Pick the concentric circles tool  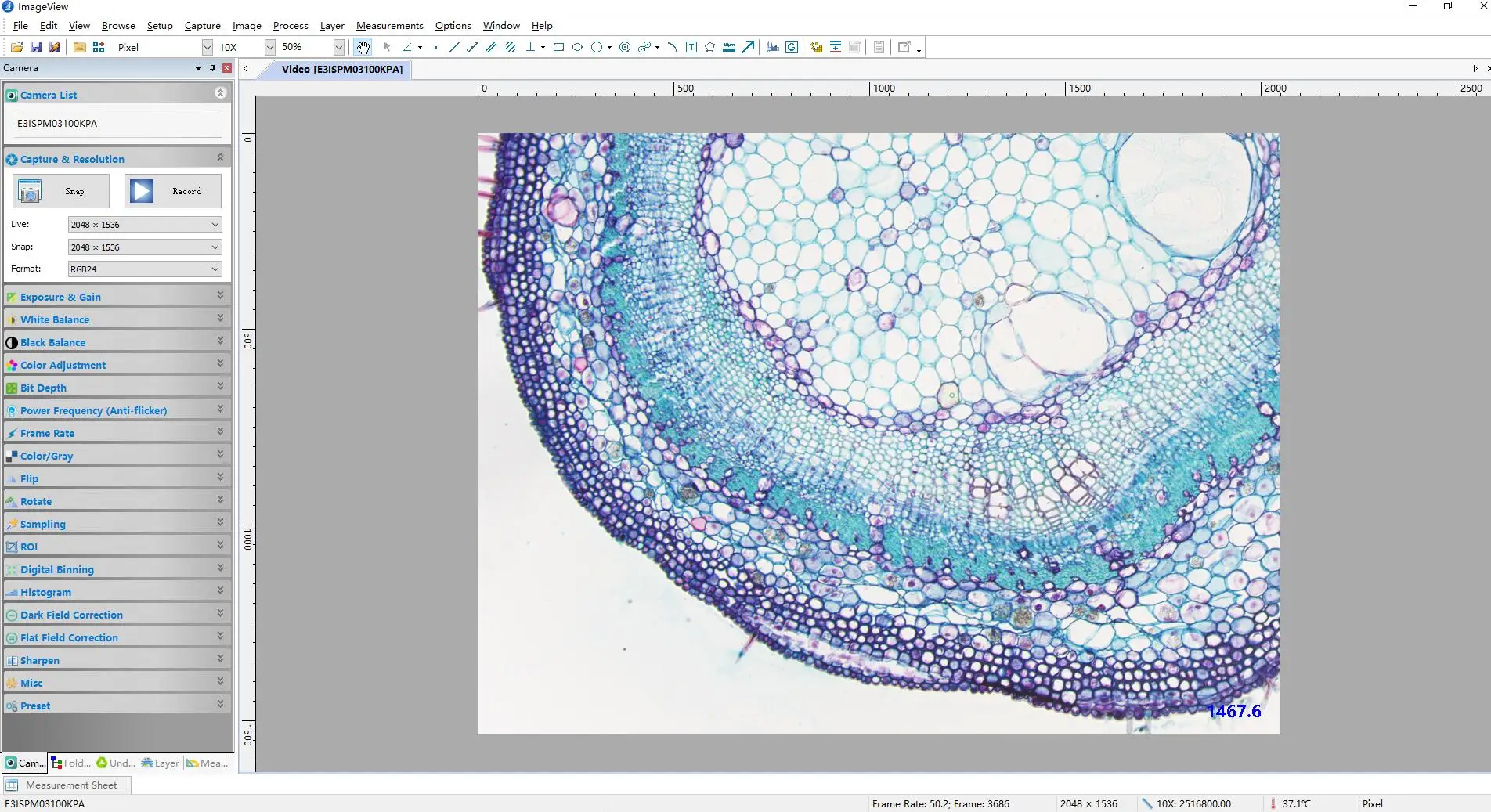click(625, 47)
